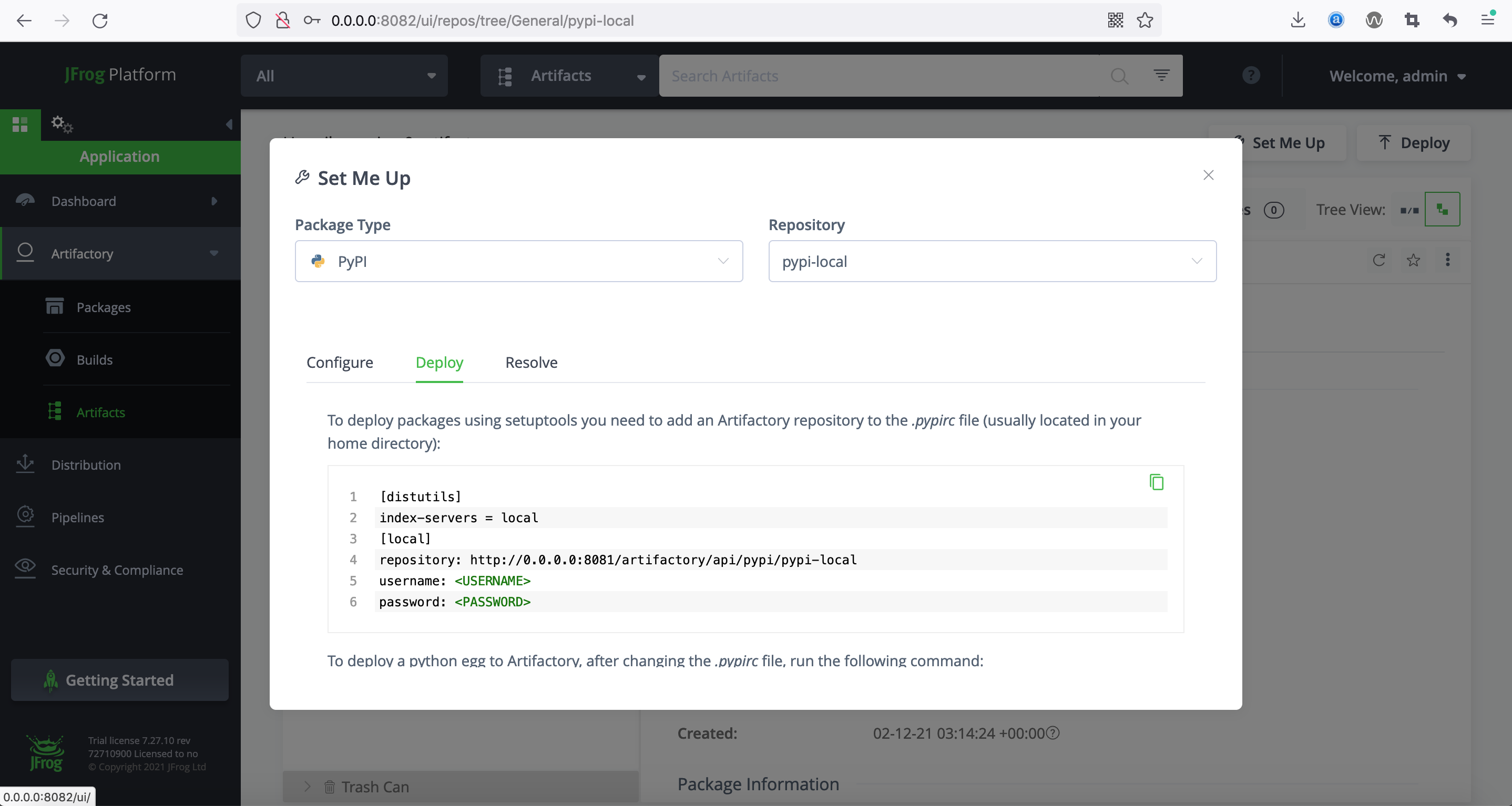Viewport: 1512px width, 806px height.
Task: Refresh the repository tree
Action: tap(1379, 260)
